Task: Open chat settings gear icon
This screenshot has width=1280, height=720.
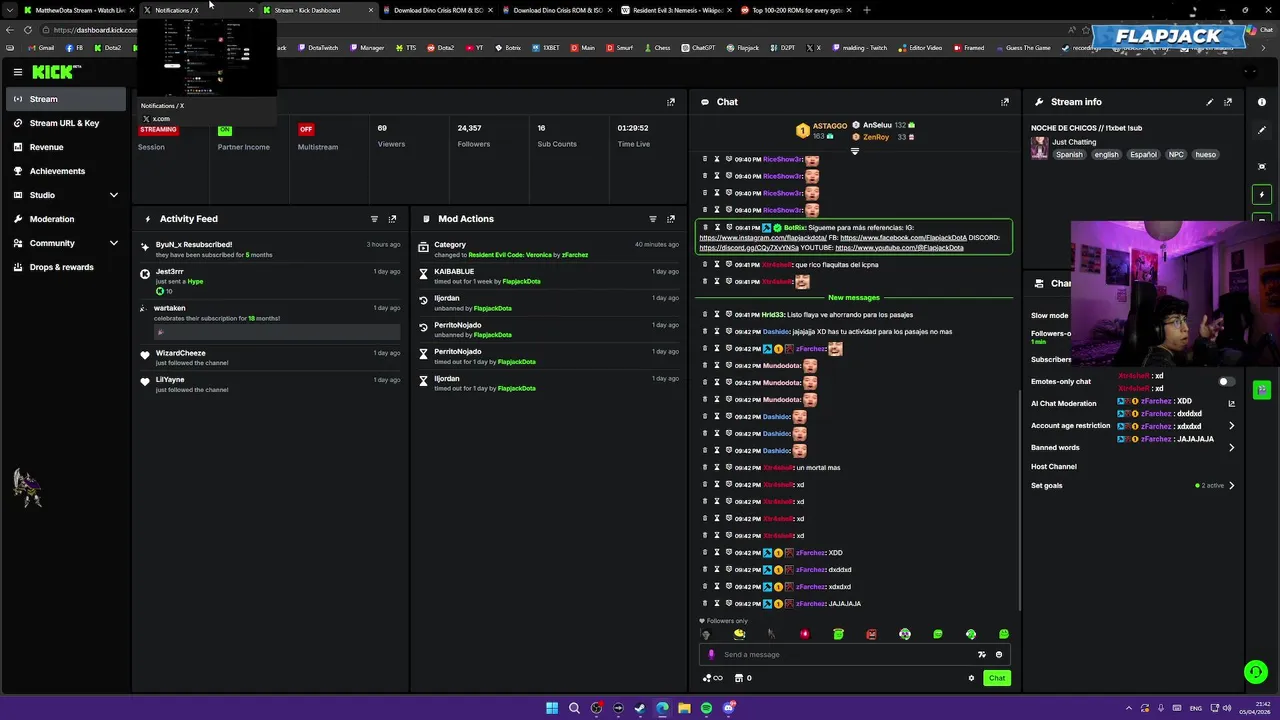Action: pos(971,678)
